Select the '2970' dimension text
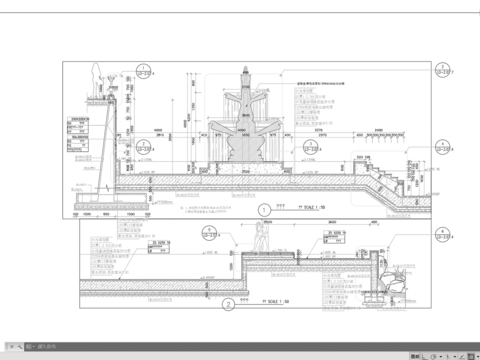Viewport: 480px width, 360px height. [322, 135]
